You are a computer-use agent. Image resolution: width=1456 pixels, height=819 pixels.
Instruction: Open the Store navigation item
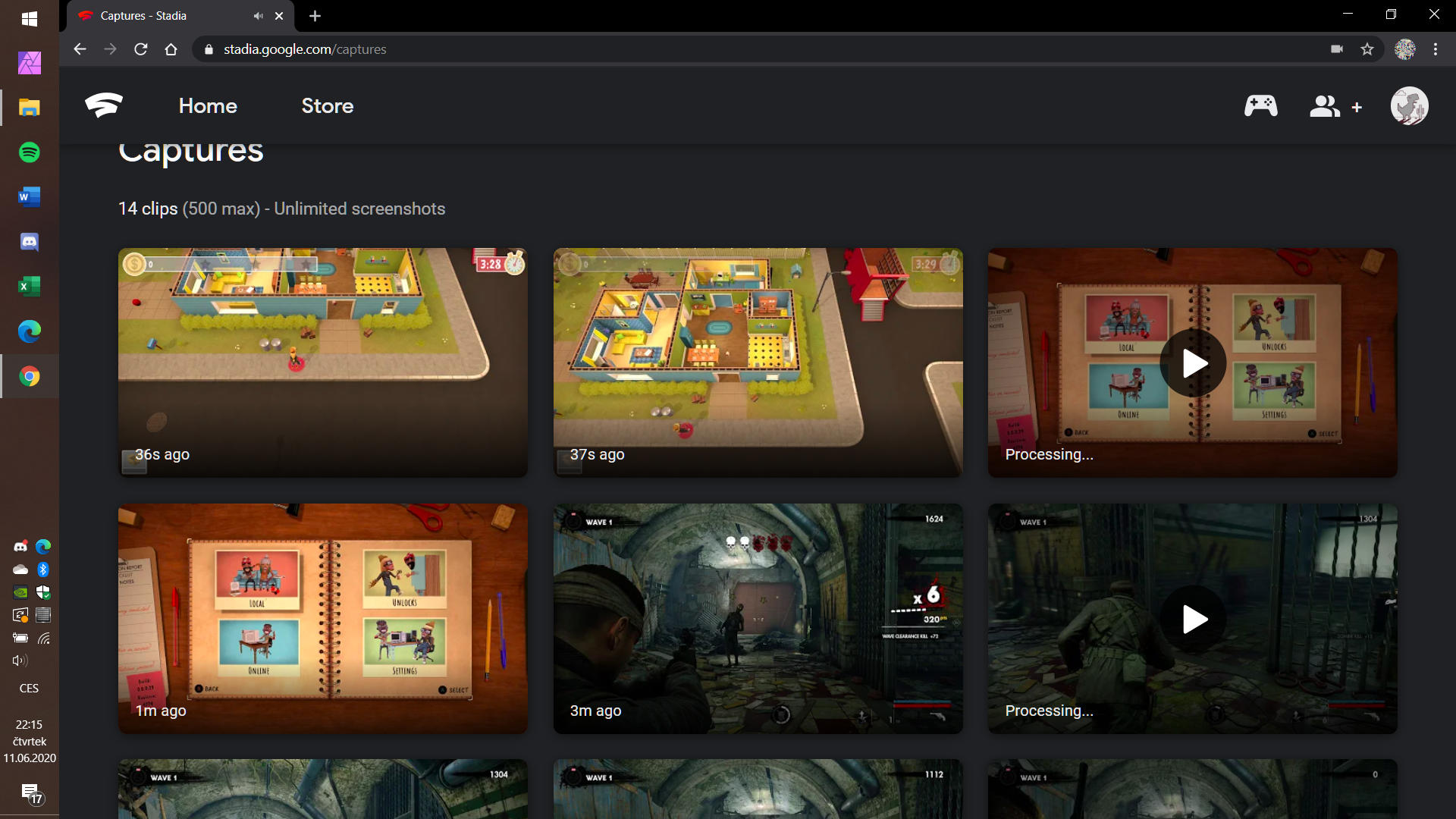pos(327,105)
